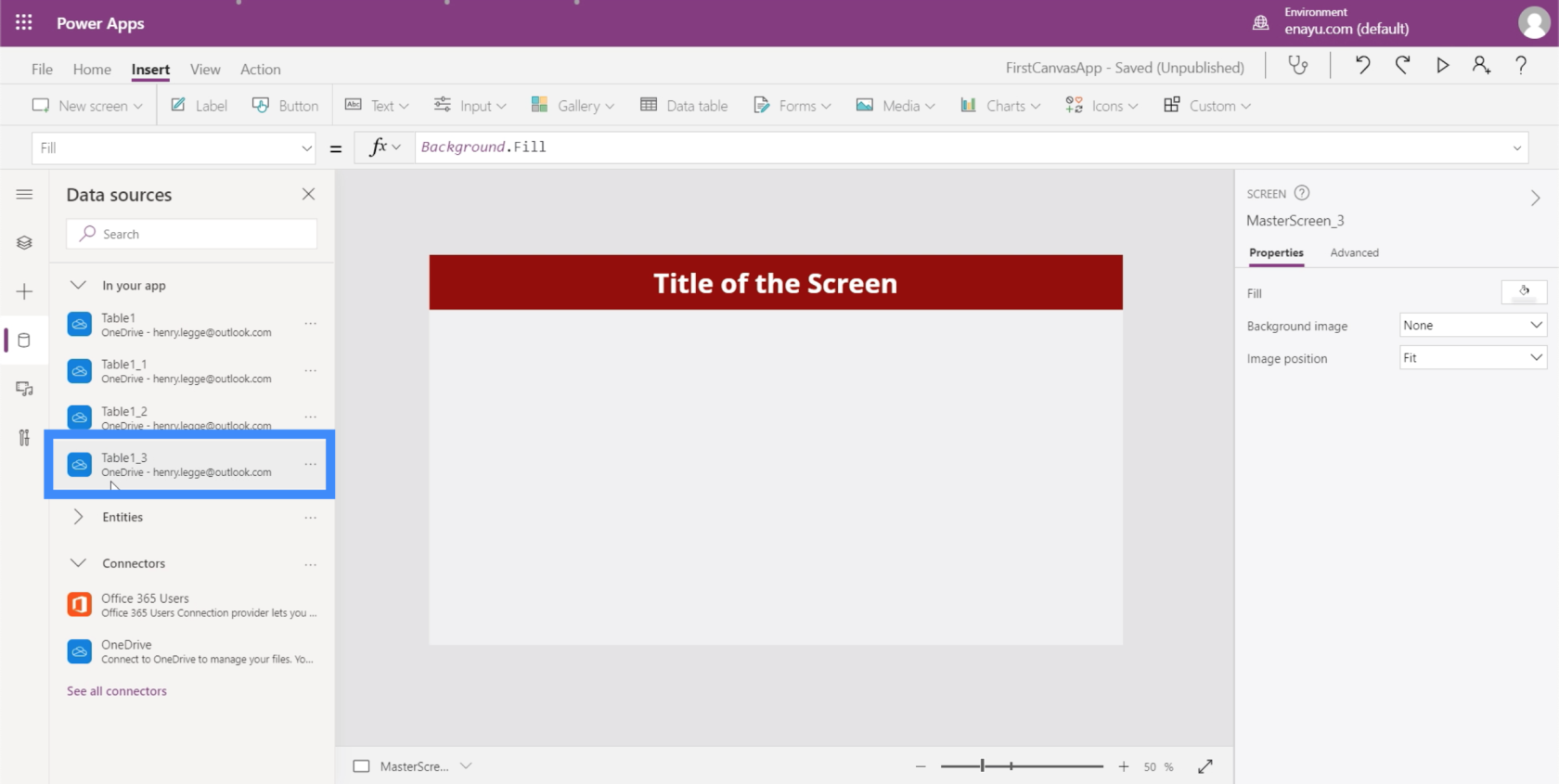The height and width of the screenshot is (784, 1559).
Task: Follow See all connectors link
Action: [x=117, y=691]
